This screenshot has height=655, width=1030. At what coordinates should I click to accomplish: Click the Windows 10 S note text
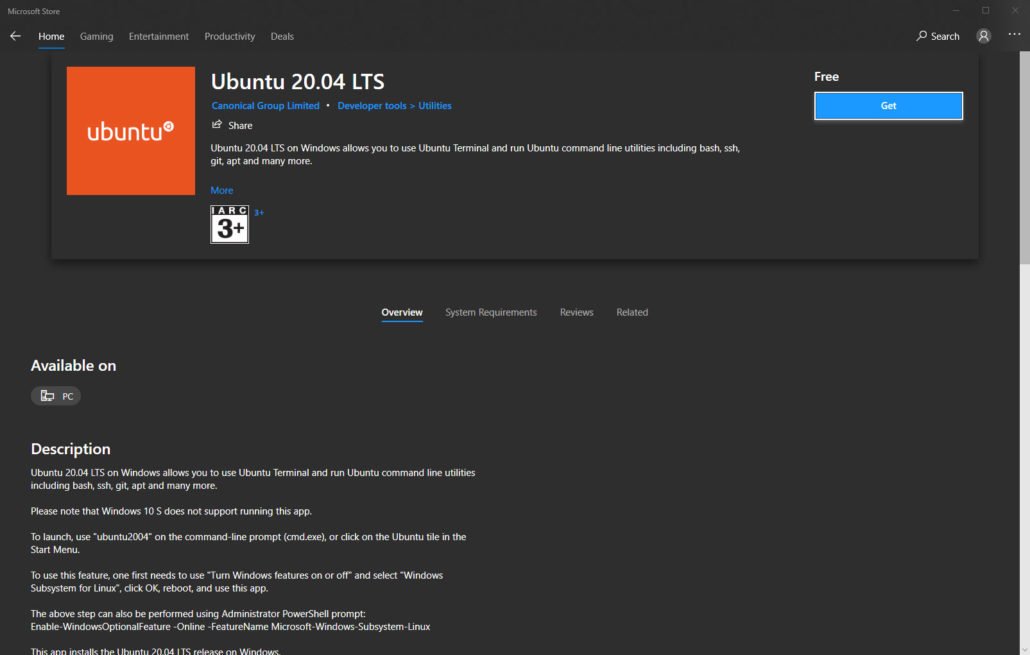171,511
